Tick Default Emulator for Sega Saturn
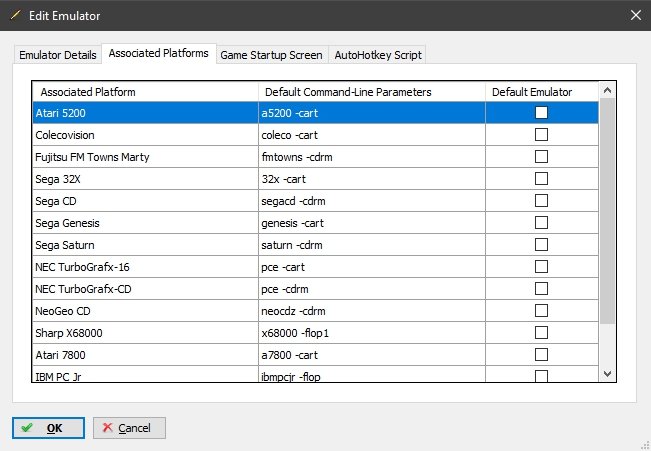Screen dimensions: 651x451 click(541, 245)
